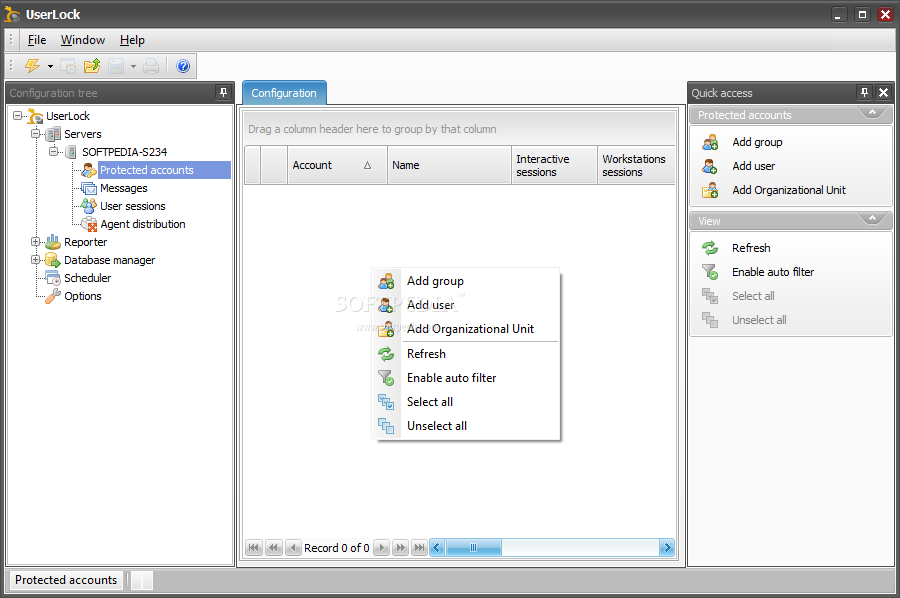
Task: Choose Enable auto filter in context menu
Action: (466, 378)
